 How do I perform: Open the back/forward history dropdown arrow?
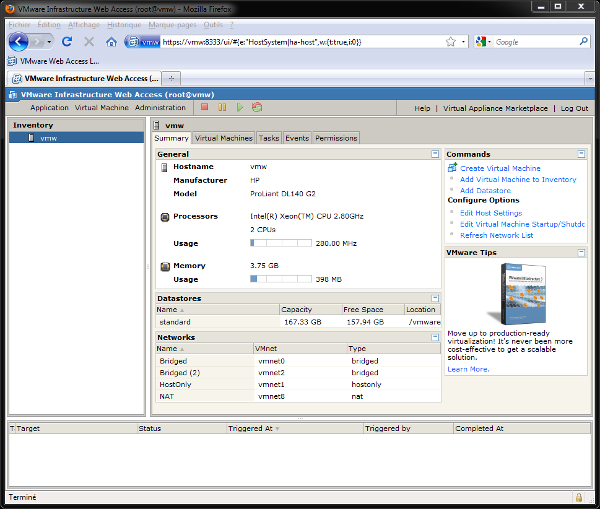[49, 42]
